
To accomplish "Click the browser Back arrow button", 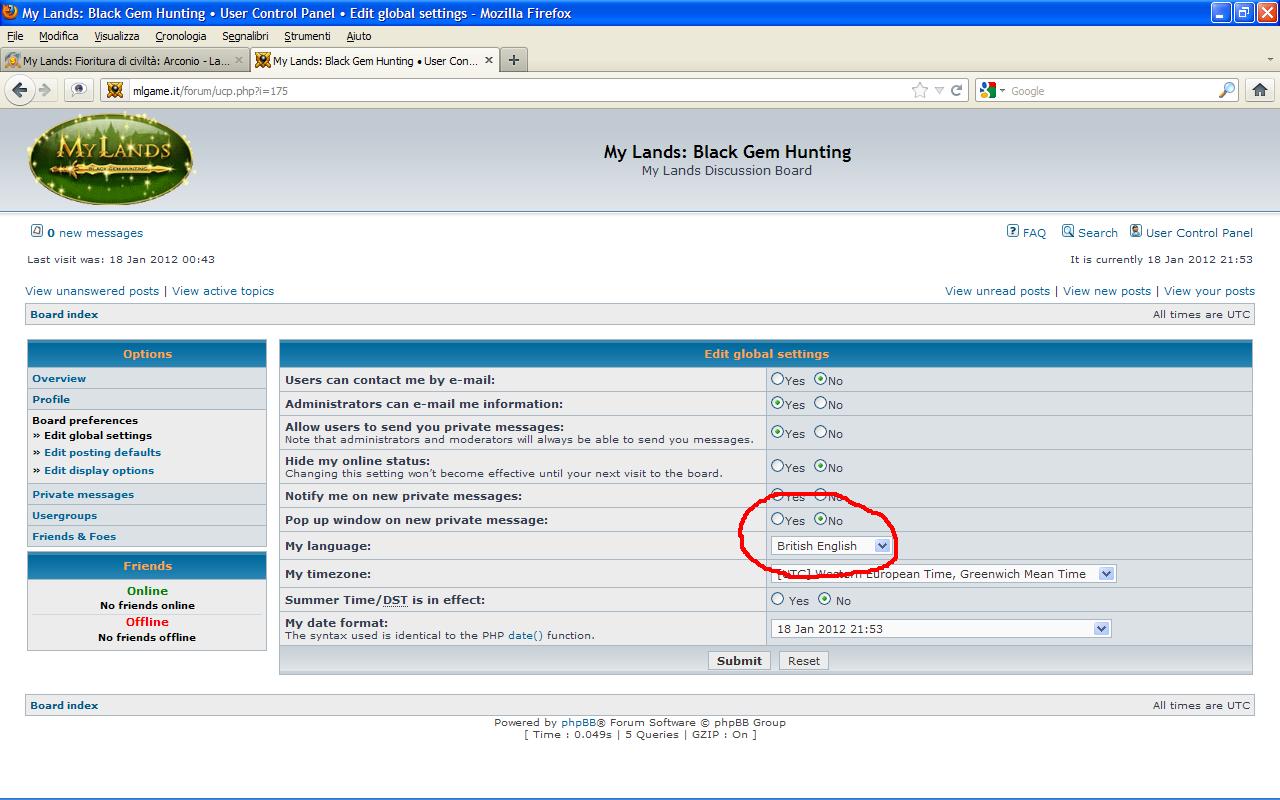I will 20,90.
